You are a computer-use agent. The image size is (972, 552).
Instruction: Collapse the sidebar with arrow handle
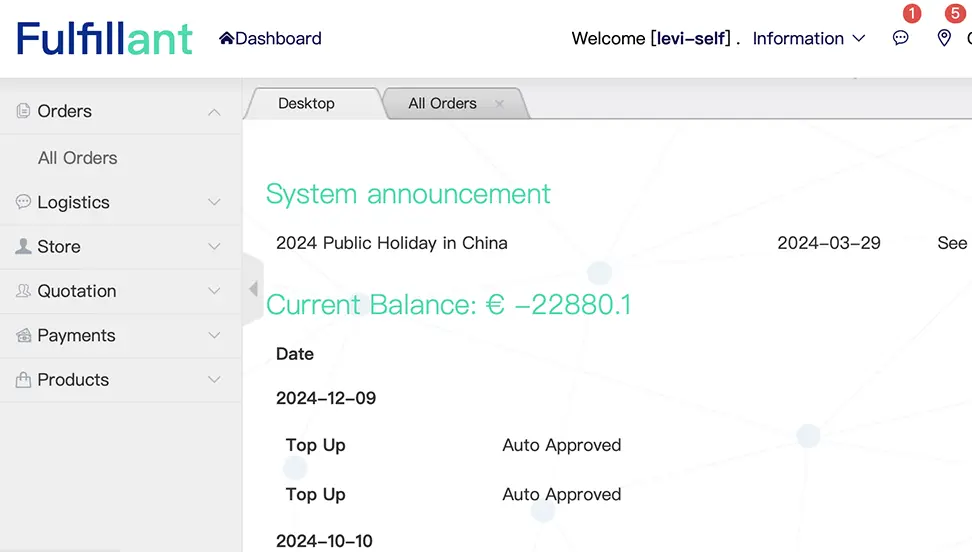(x=253, y=289)
